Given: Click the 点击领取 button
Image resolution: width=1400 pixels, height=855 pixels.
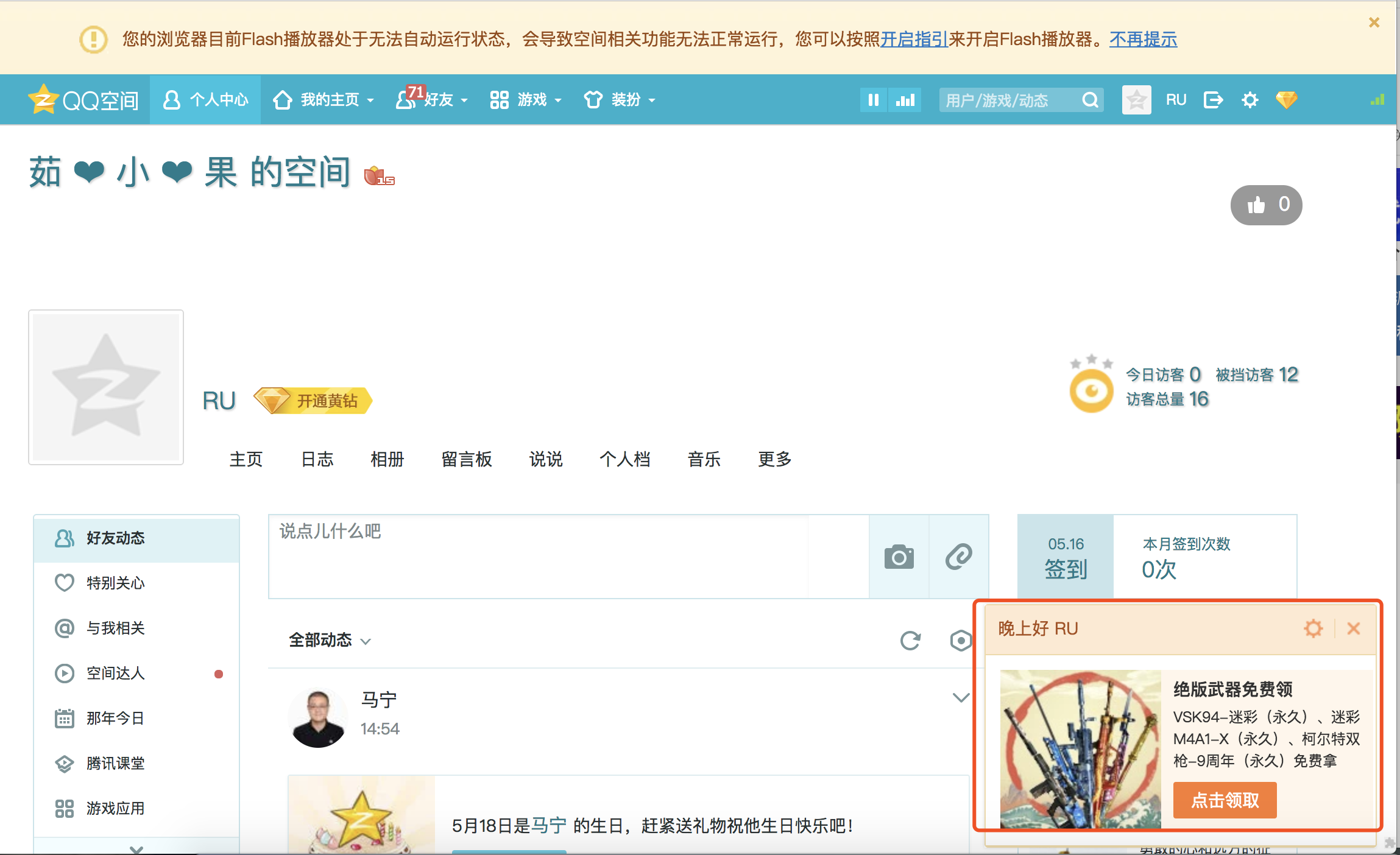Looking at the screenshot, I should (1225, 800).
